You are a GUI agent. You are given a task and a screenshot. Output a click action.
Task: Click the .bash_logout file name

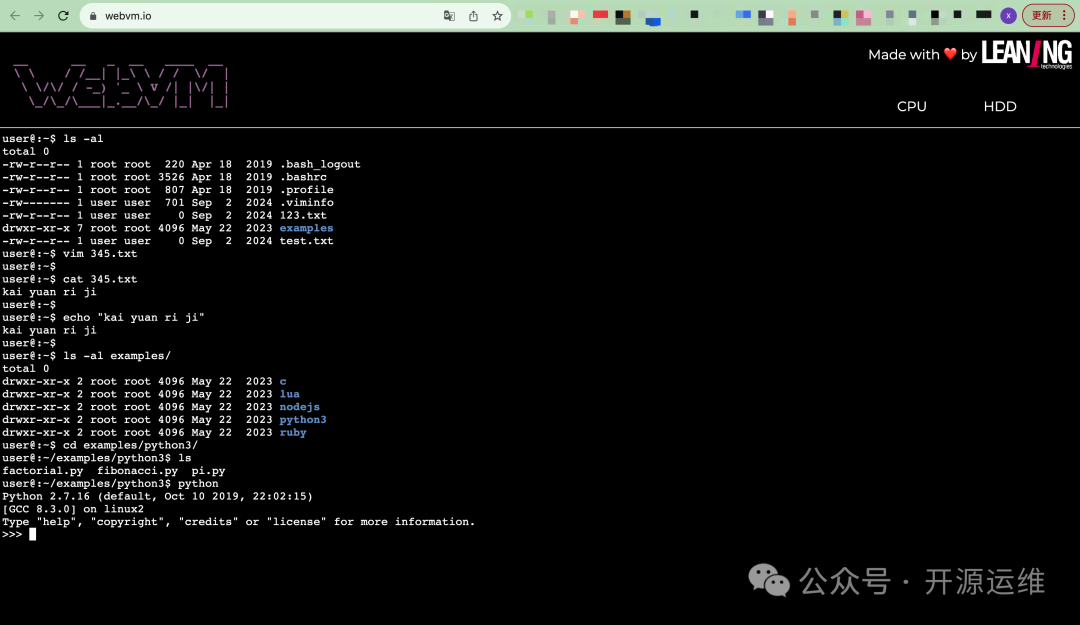(x=320, y=164)
